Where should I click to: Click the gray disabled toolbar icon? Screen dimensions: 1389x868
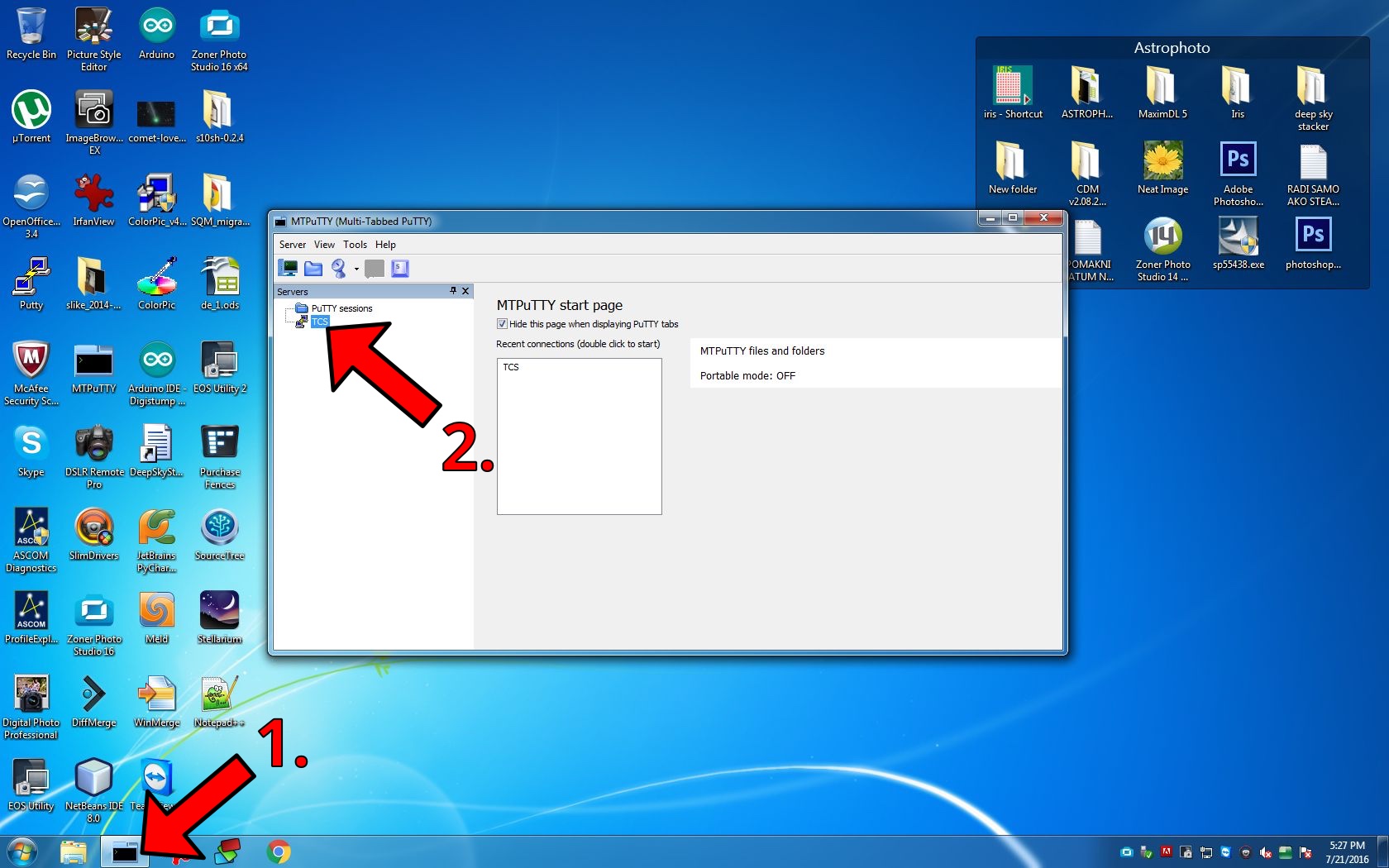[375, 268]
